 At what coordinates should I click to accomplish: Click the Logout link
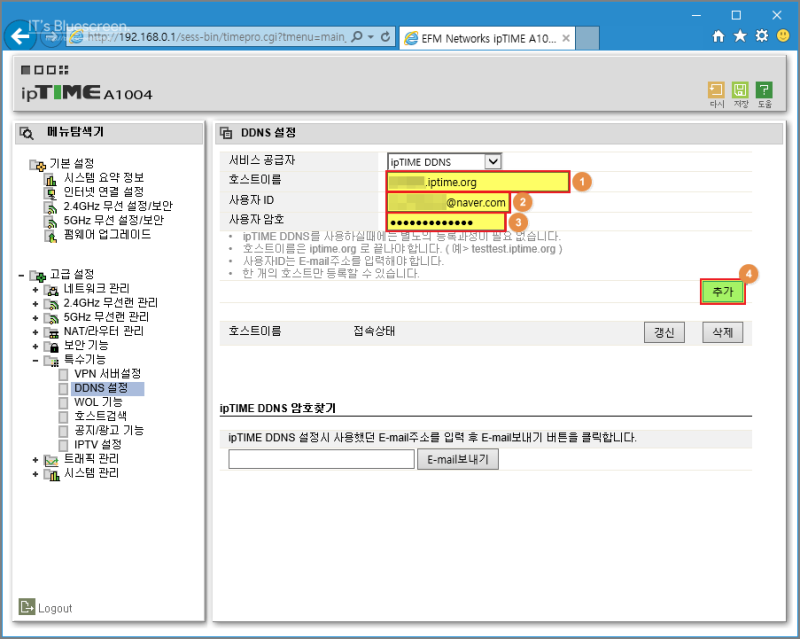(55, 608)
